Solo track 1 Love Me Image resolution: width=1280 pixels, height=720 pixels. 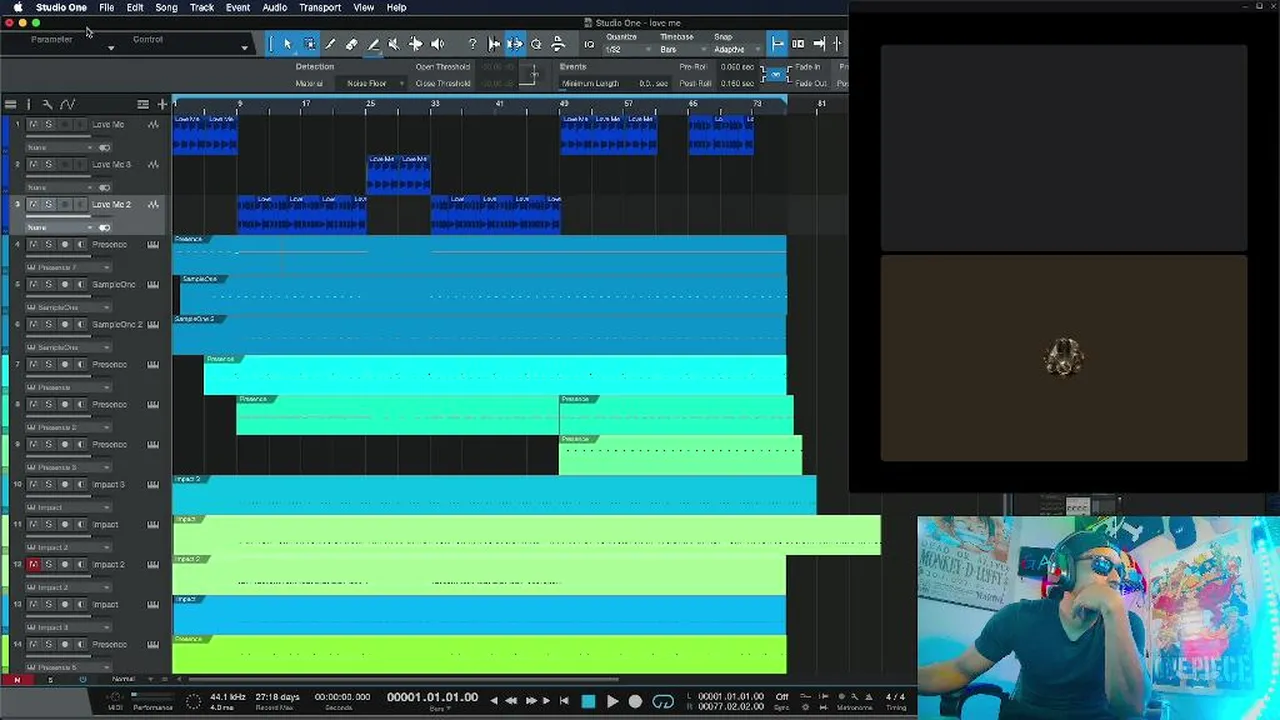tap(48, 125)
